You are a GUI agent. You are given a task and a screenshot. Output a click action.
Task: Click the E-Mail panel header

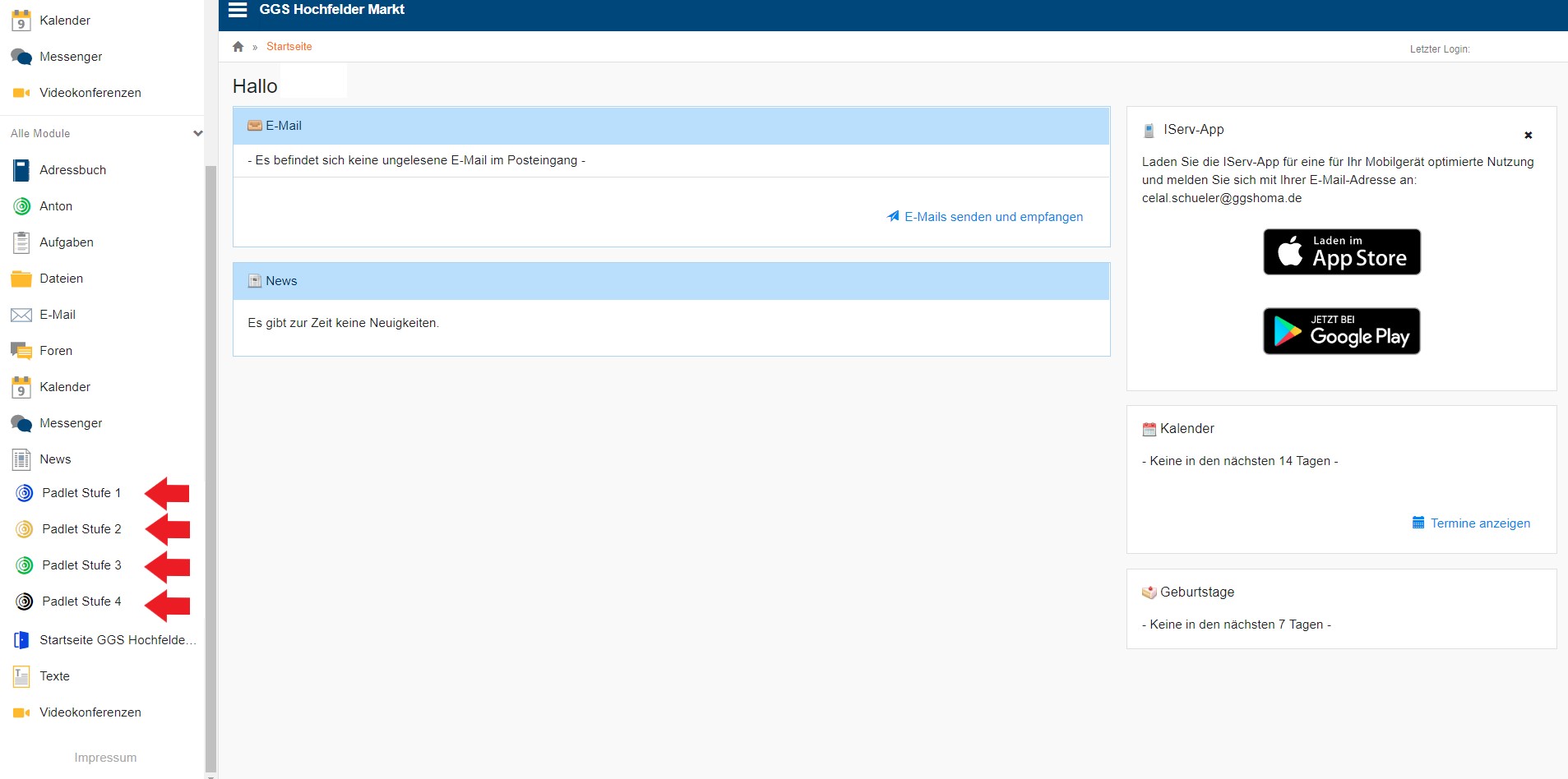coord(671,126)
